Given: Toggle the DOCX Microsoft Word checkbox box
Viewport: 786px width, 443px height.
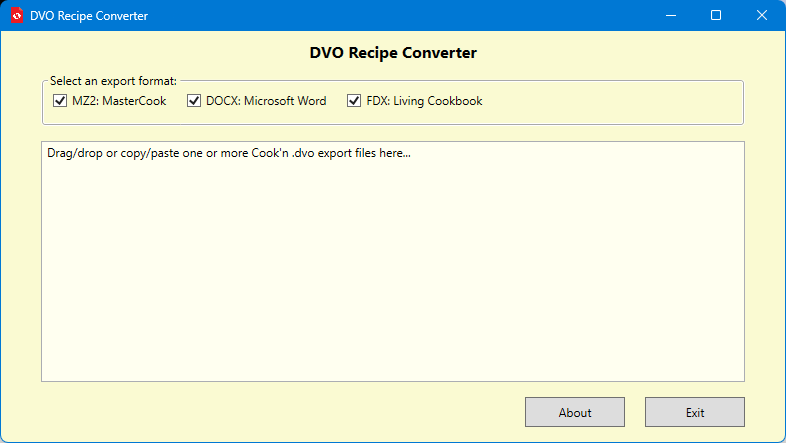Looking at the screenshot, I should (x=194, y=101).
